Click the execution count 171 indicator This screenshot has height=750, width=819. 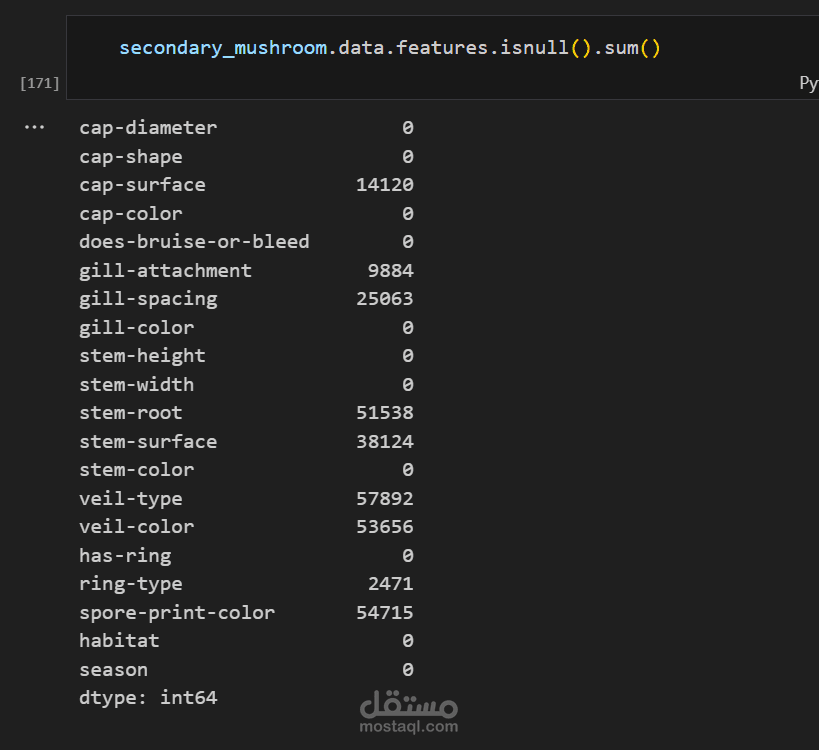(40, 83)
